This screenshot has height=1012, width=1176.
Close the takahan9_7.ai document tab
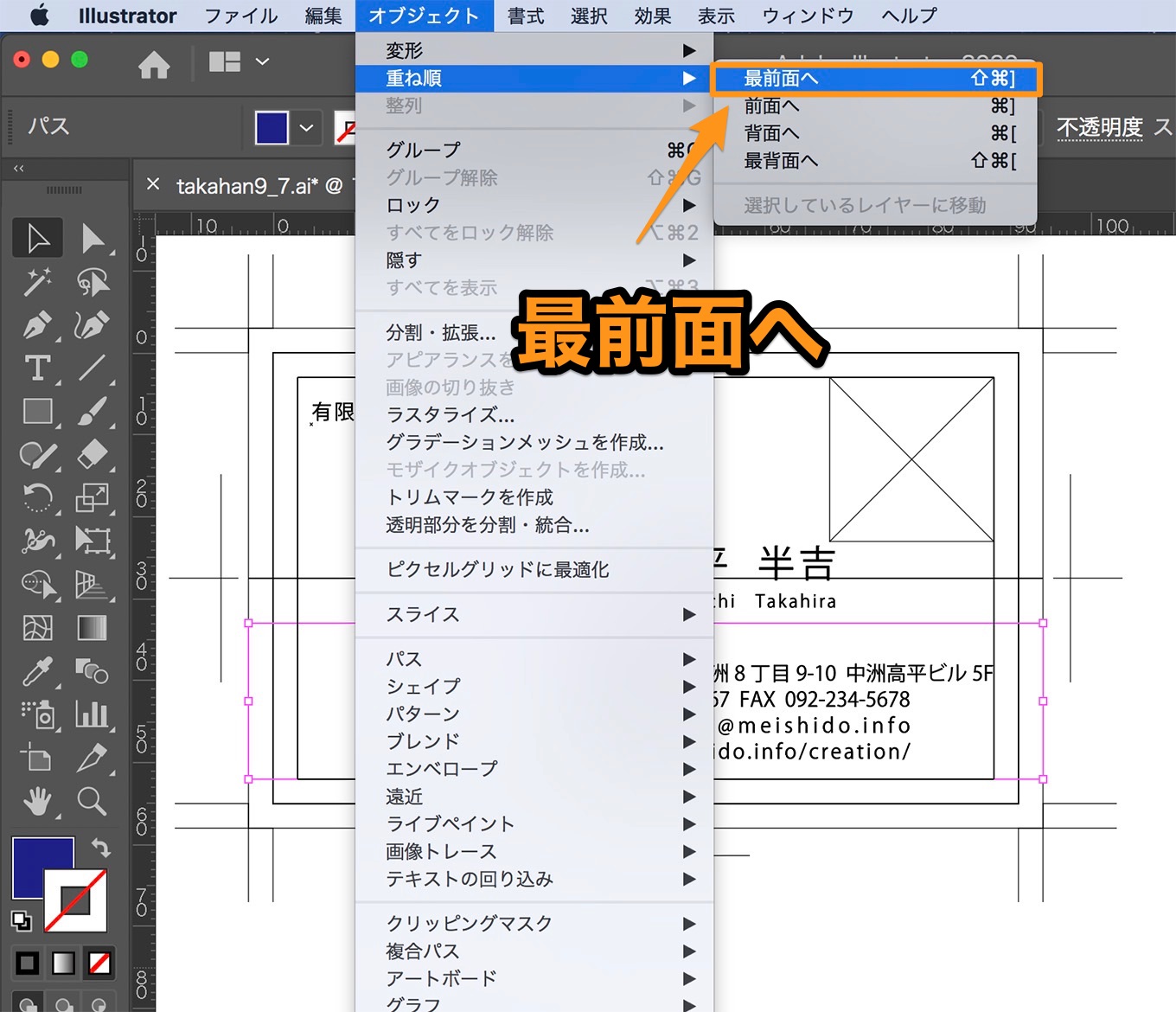coord(153,184)
